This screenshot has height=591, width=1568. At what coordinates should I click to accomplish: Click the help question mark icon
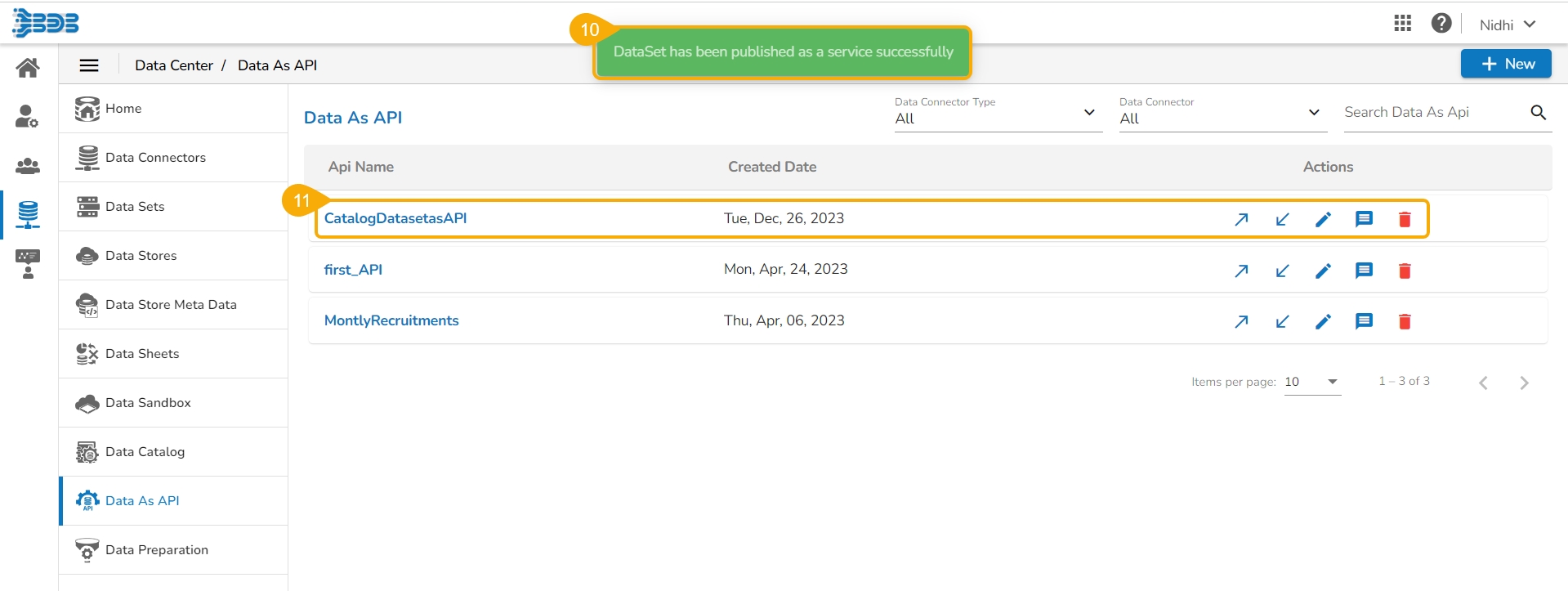1441,24
